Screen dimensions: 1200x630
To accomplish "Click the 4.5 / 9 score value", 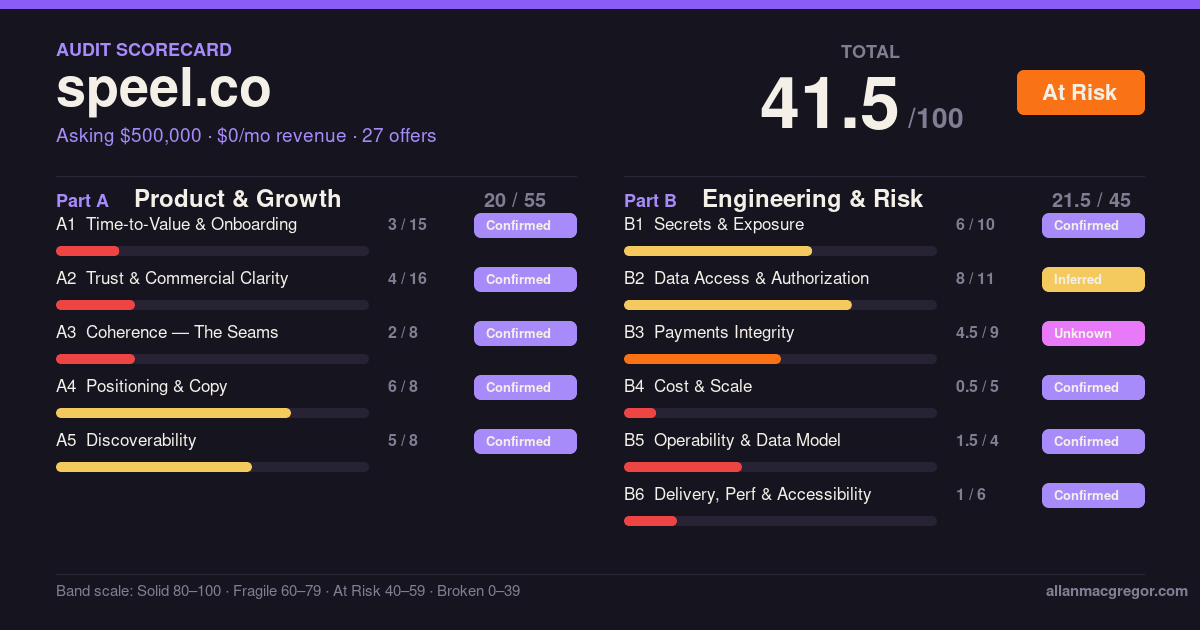I will [977, 333].
